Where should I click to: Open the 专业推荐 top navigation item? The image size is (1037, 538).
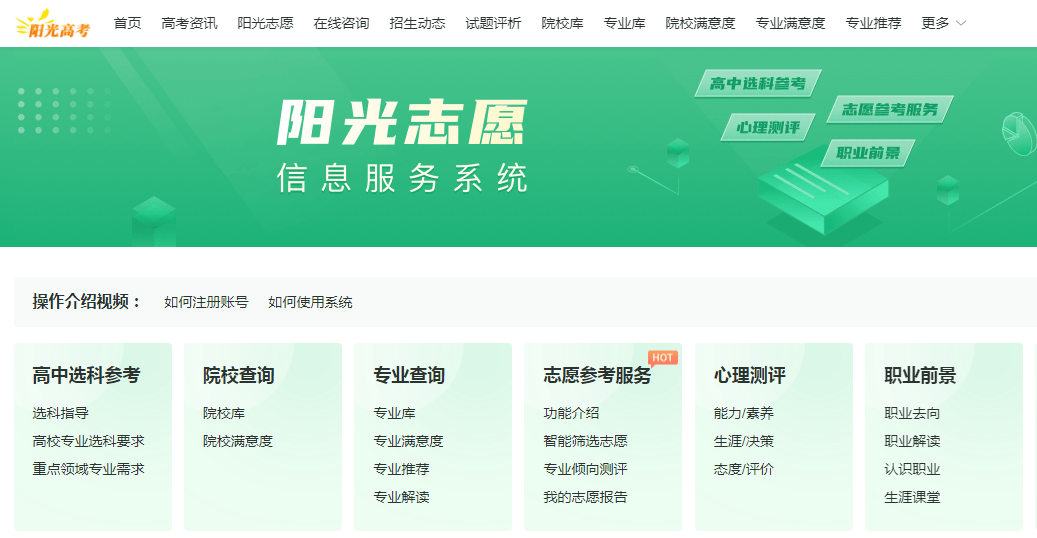873,23
